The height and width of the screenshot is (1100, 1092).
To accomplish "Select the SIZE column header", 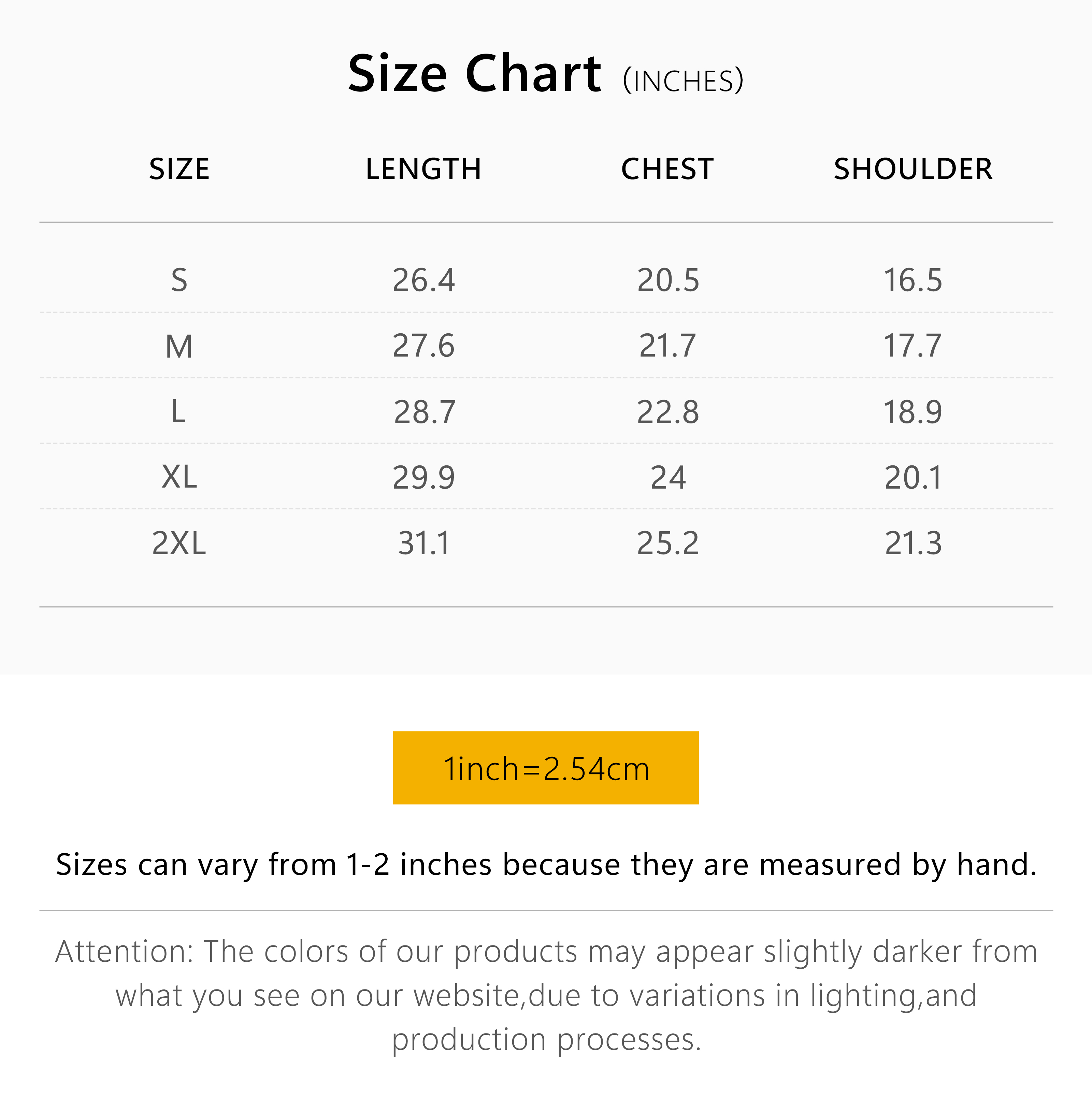I will [x=179, y=169].
